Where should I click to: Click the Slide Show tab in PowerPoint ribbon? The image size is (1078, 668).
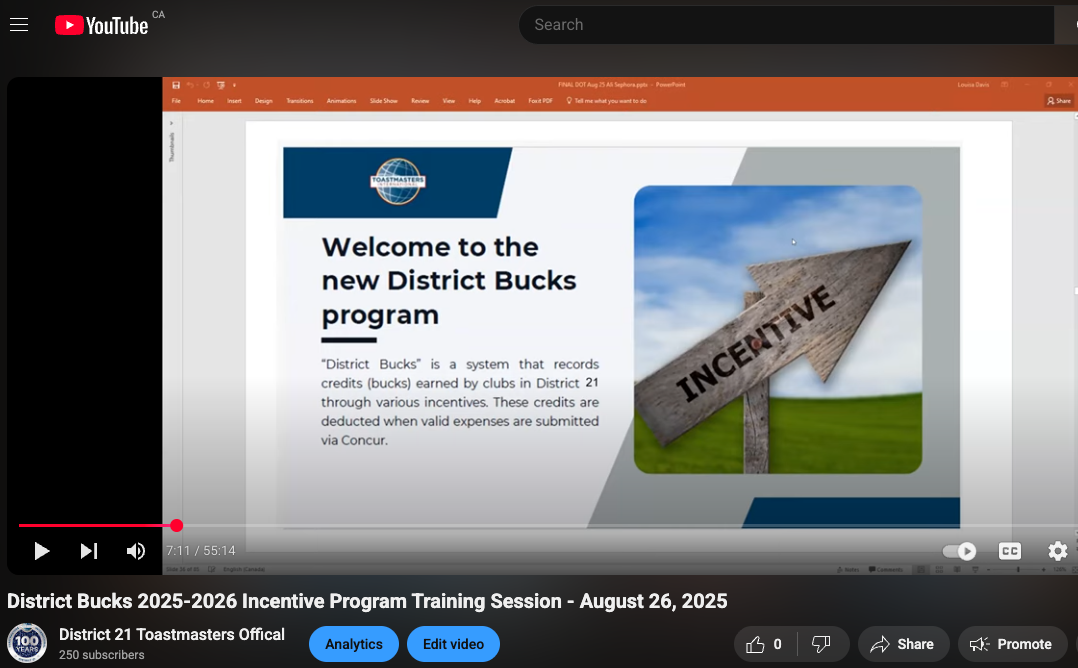[x=384, y=101]
